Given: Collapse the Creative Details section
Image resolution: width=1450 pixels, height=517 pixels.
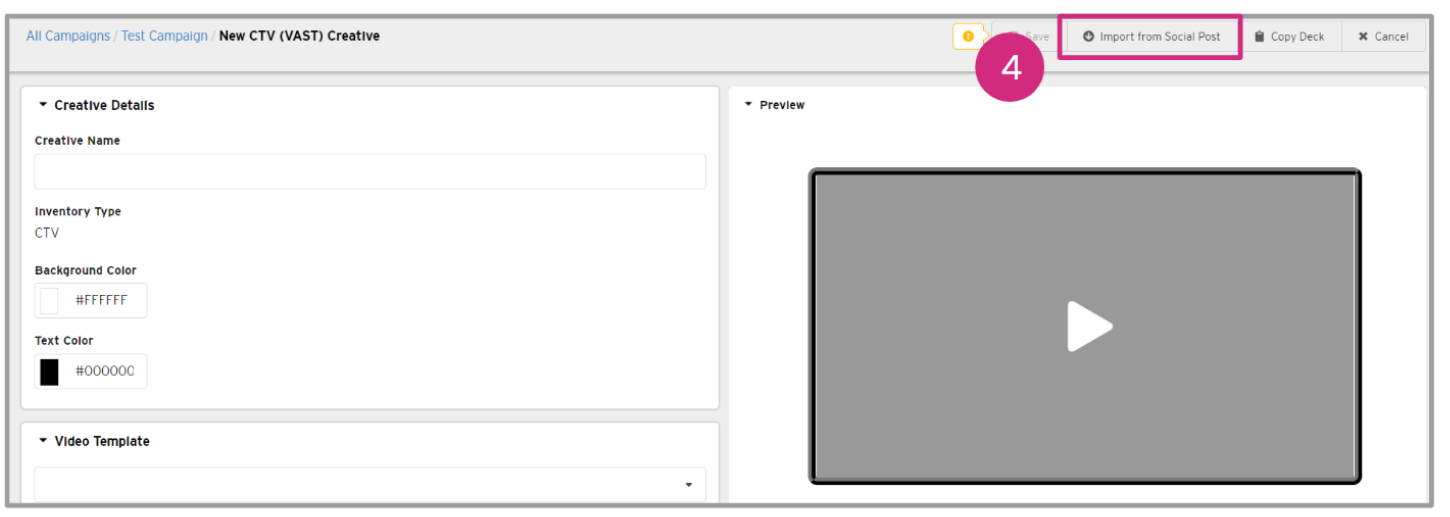Looking at the screenshot, I should coord(43,105).
